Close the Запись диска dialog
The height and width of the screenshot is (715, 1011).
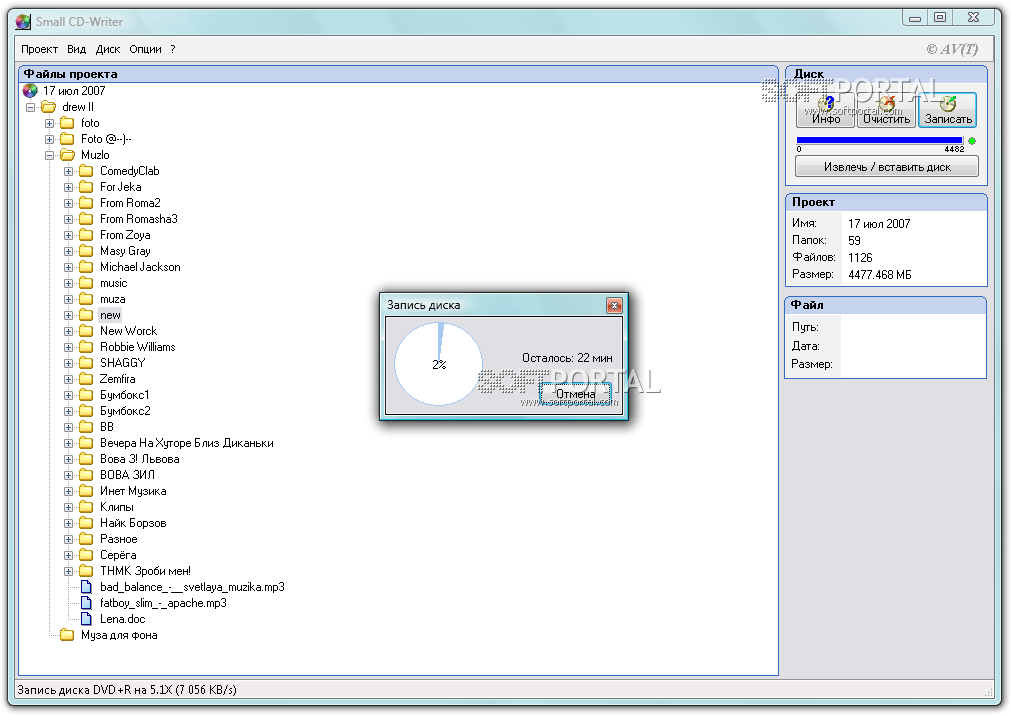[614, 305]
